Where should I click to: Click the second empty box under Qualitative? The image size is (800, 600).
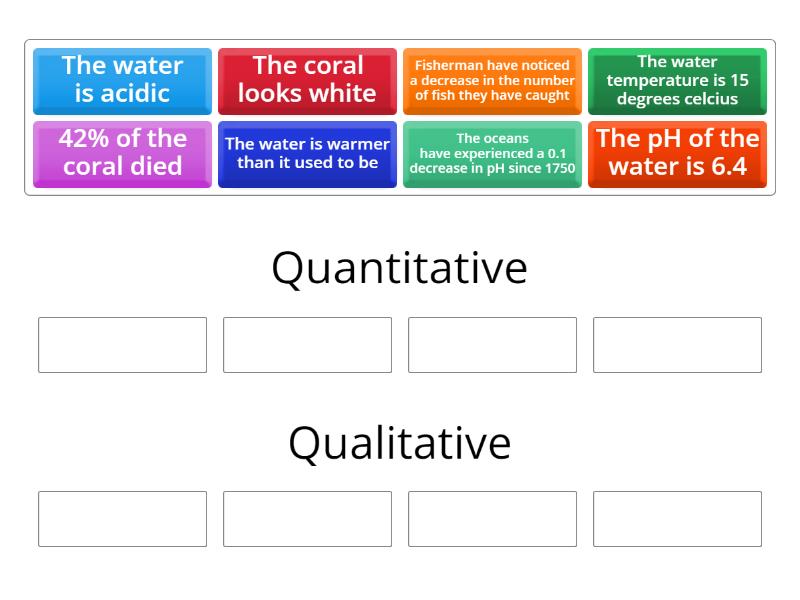click(x=307, y=519)
